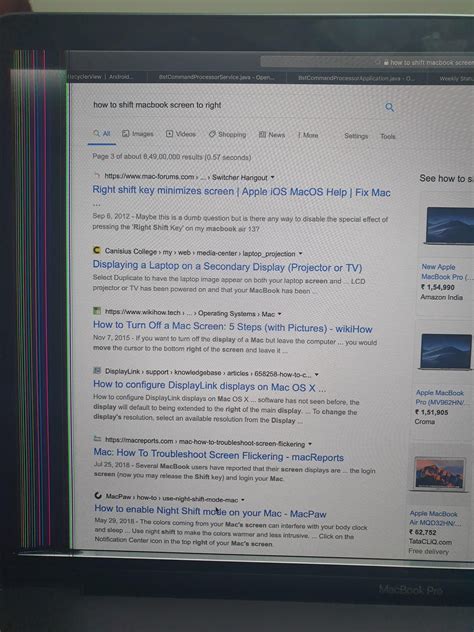The image size is (474, 632).
Task: Switch to the Videos tab
Action: click(181, 134)
